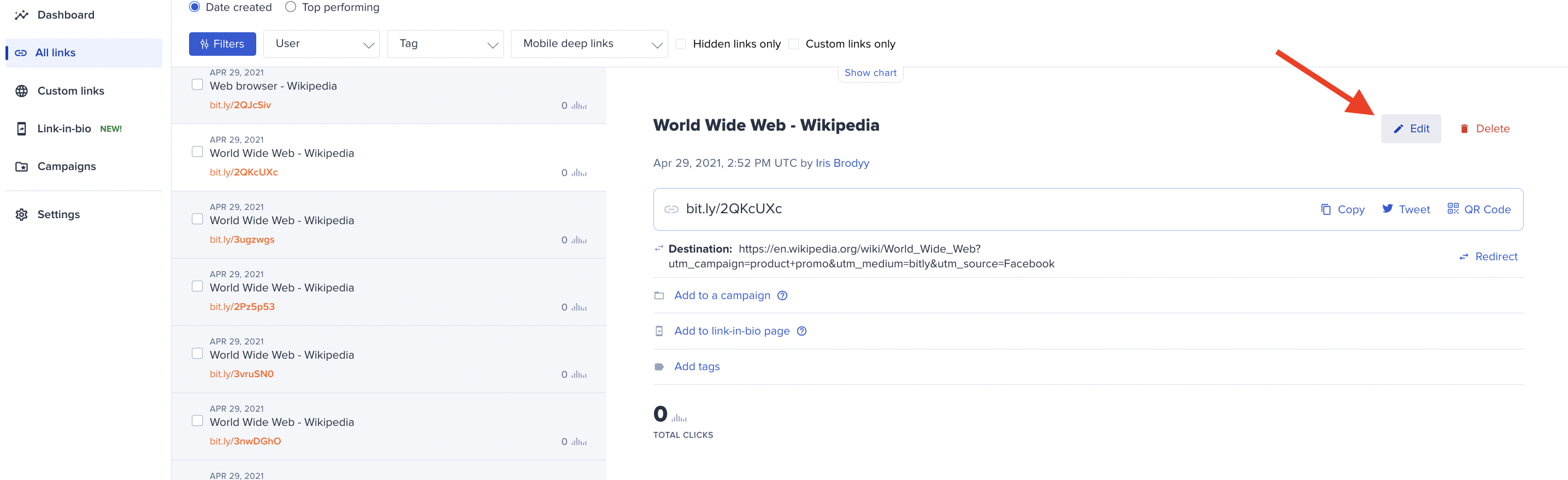The width and height of the screenshot is (1568, 480).
Task: Click the Link-in-bio phone icon
Action: pyautogui.click(x=21, y=129)
